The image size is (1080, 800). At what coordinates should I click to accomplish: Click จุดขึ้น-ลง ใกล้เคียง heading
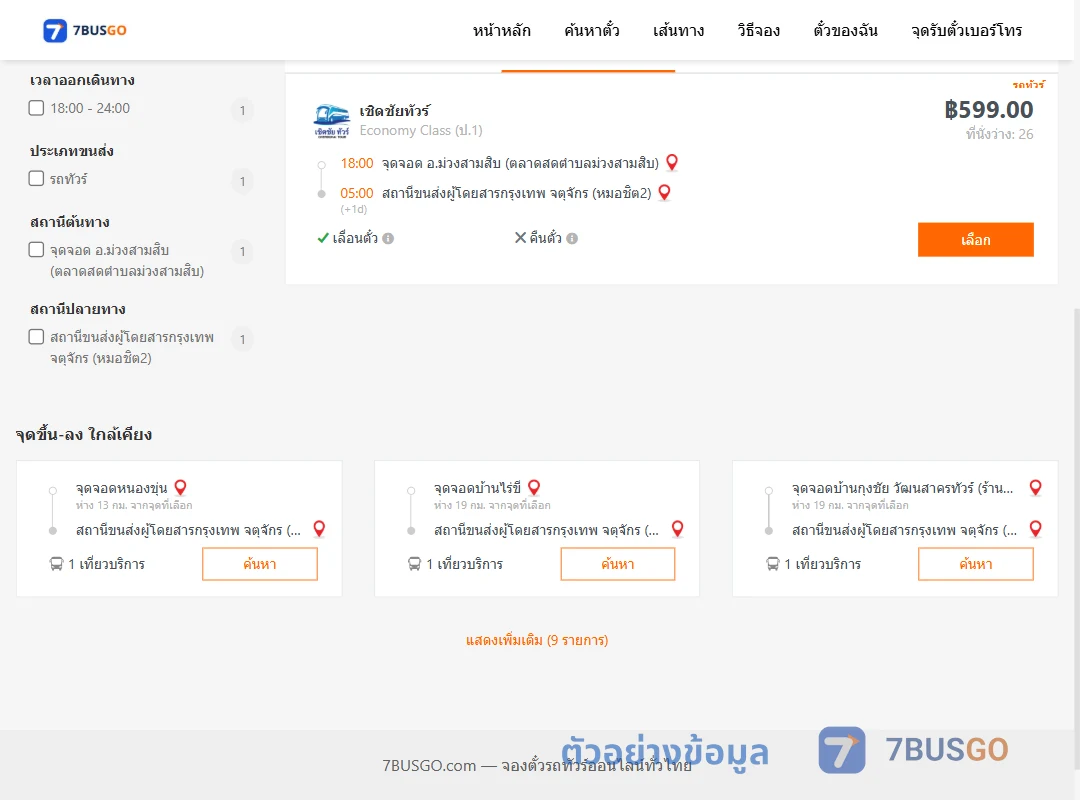[x=84, y=435]
